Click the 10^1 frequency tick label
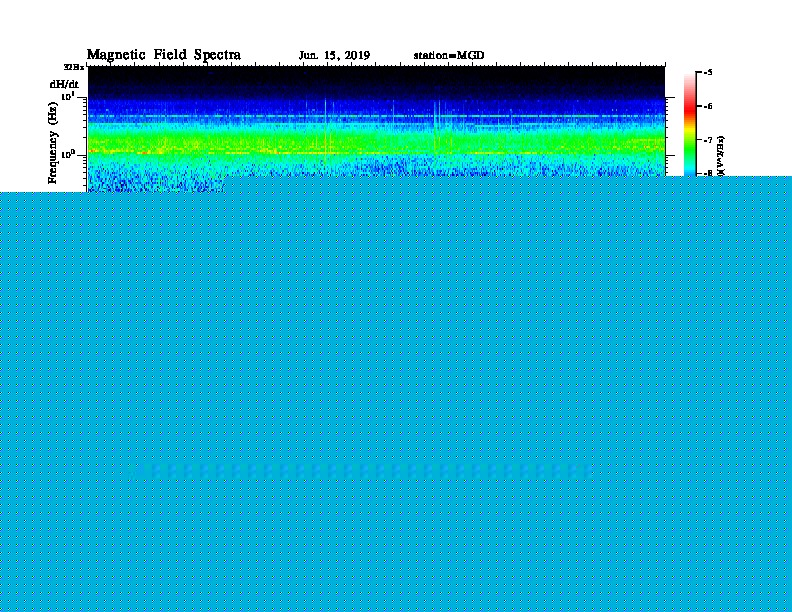This screenshot has height=612, width=792. pyautogui.click(x=68, y=96)
